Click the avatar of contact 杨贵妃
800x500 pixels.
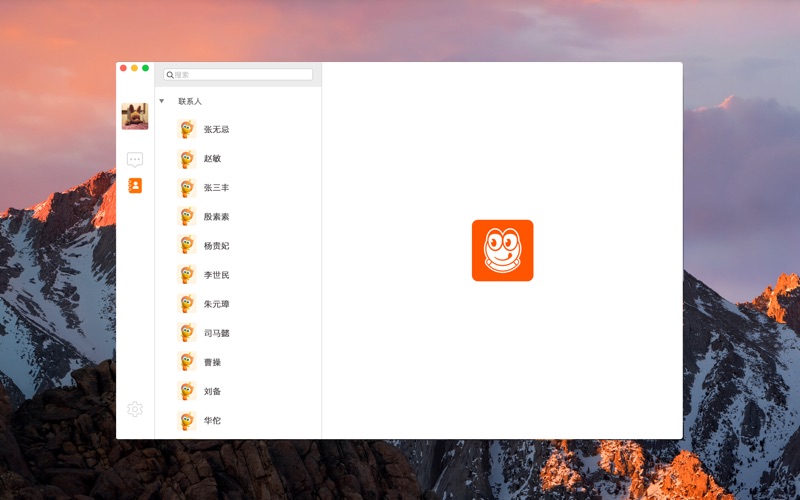pyautogui.click(x=187, y=245)
